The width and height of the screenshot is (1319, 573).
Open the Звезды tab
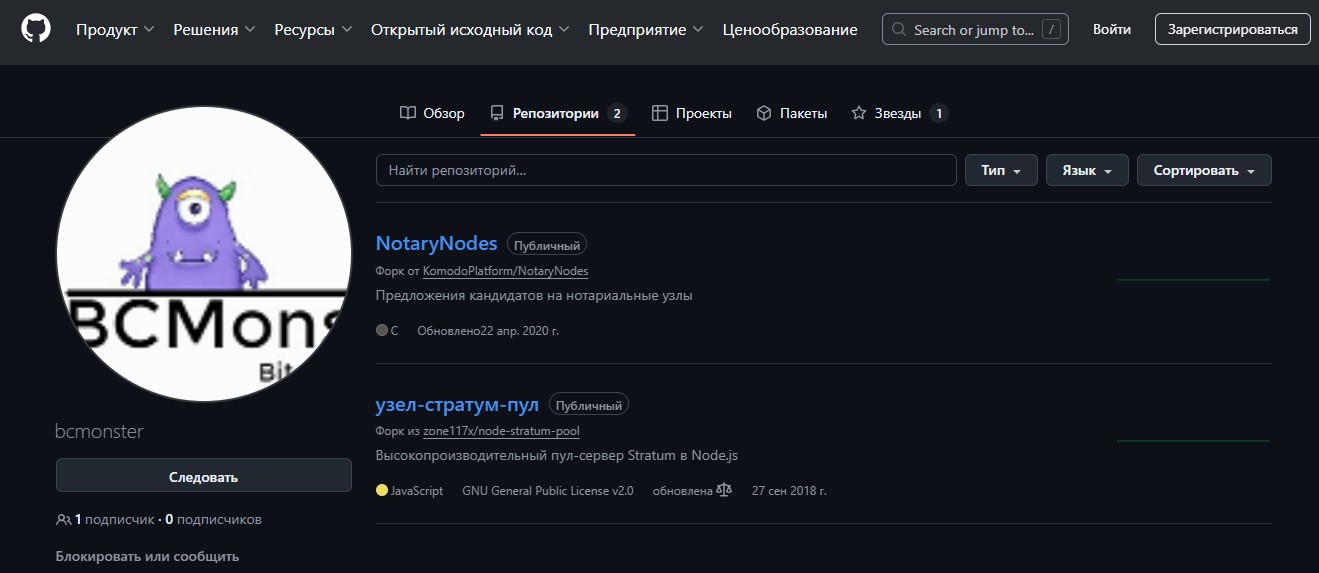pos(898,113)
